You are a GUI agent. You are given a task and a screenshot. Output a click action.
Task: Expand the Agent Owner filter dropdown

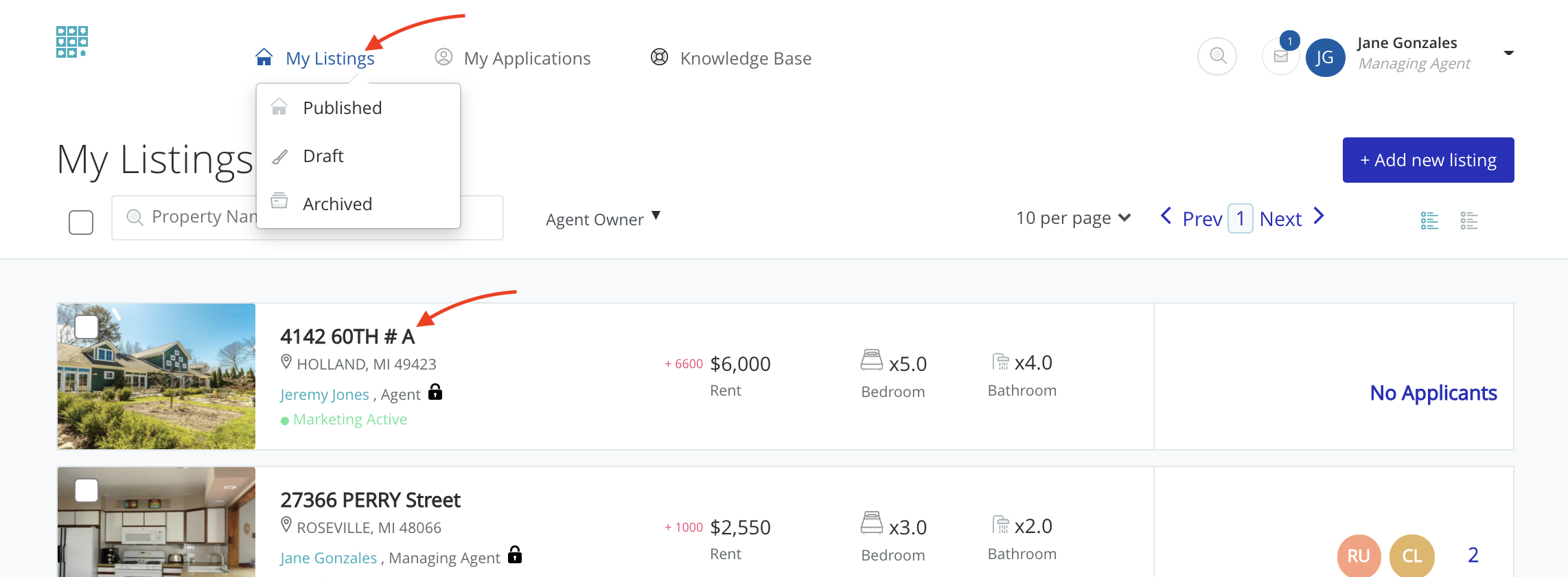tap(603, 219)
